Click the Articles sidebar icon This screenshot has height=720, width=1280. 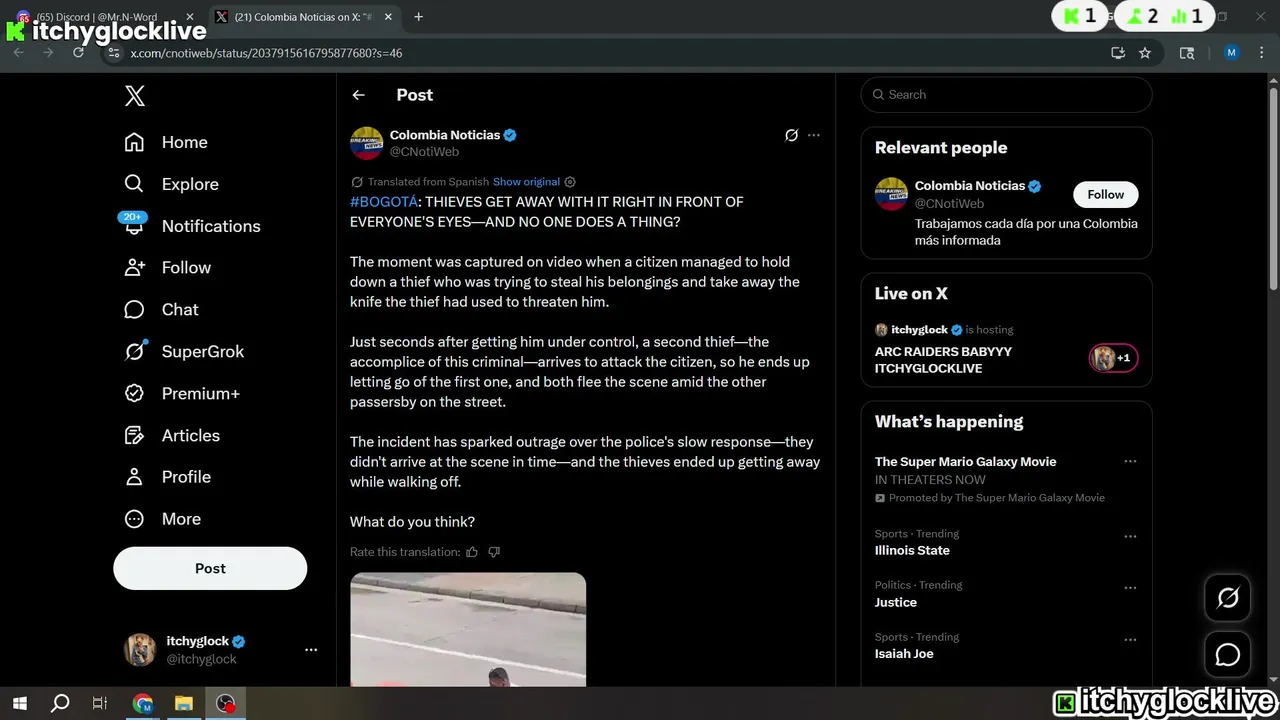pyautogui.click(x=134, y=435)
